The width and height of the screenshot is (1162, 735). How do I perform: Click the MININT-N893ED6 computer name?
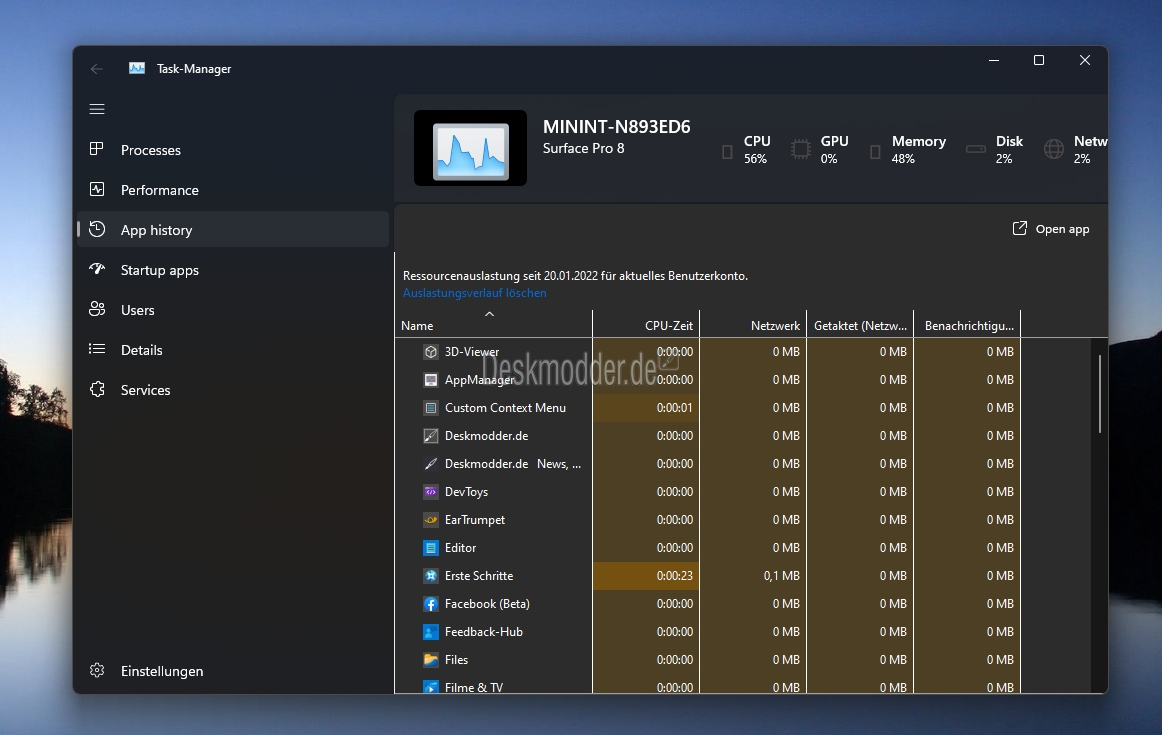pyautogui.click(x=617, y=127)
